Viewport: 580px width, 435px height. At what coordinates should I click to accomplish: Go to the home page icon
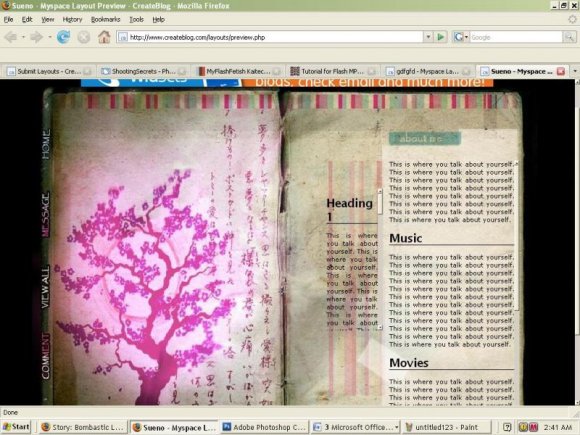click(104, 37)
